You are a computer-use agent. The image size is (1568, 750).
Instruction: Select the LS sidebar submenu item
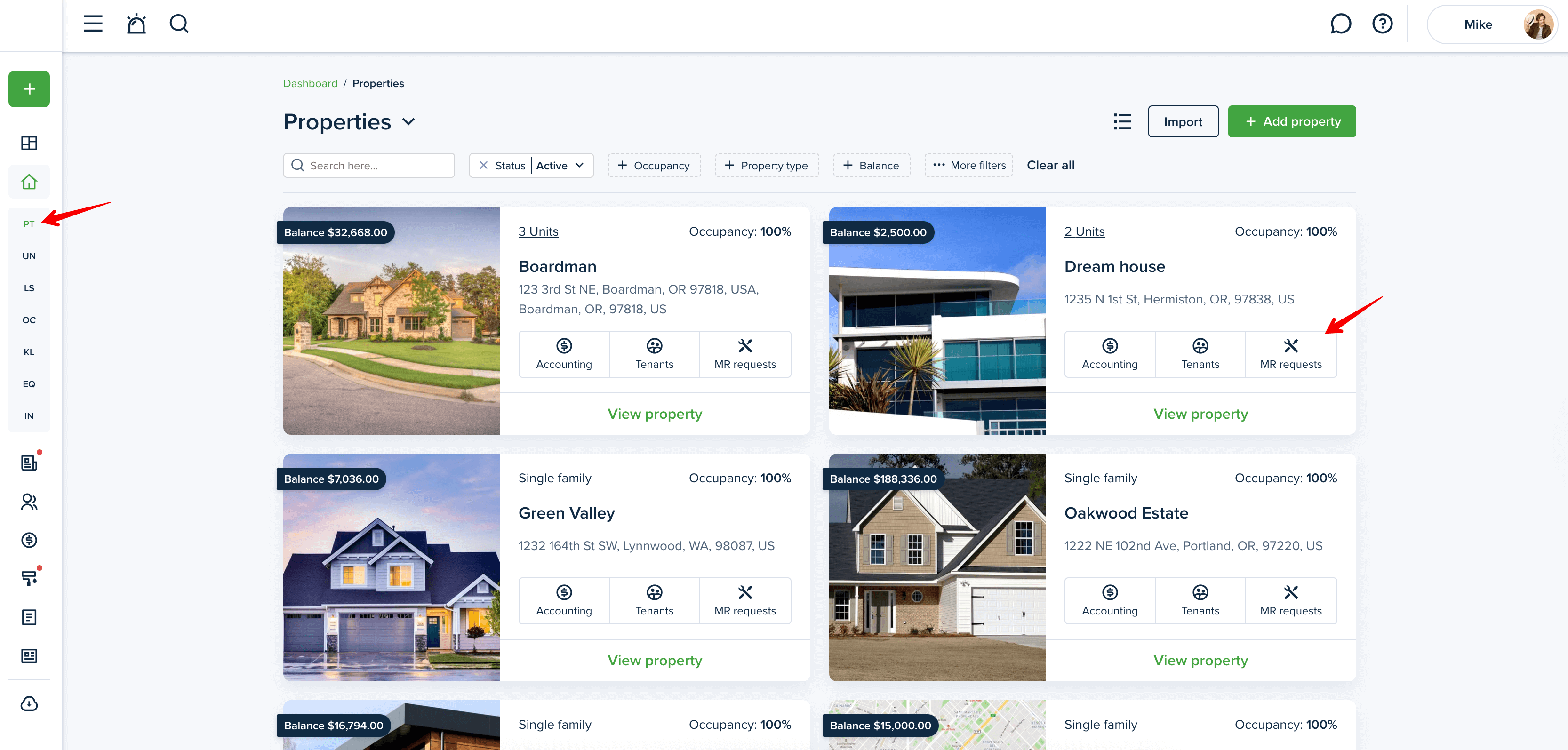tap(29, 288)
